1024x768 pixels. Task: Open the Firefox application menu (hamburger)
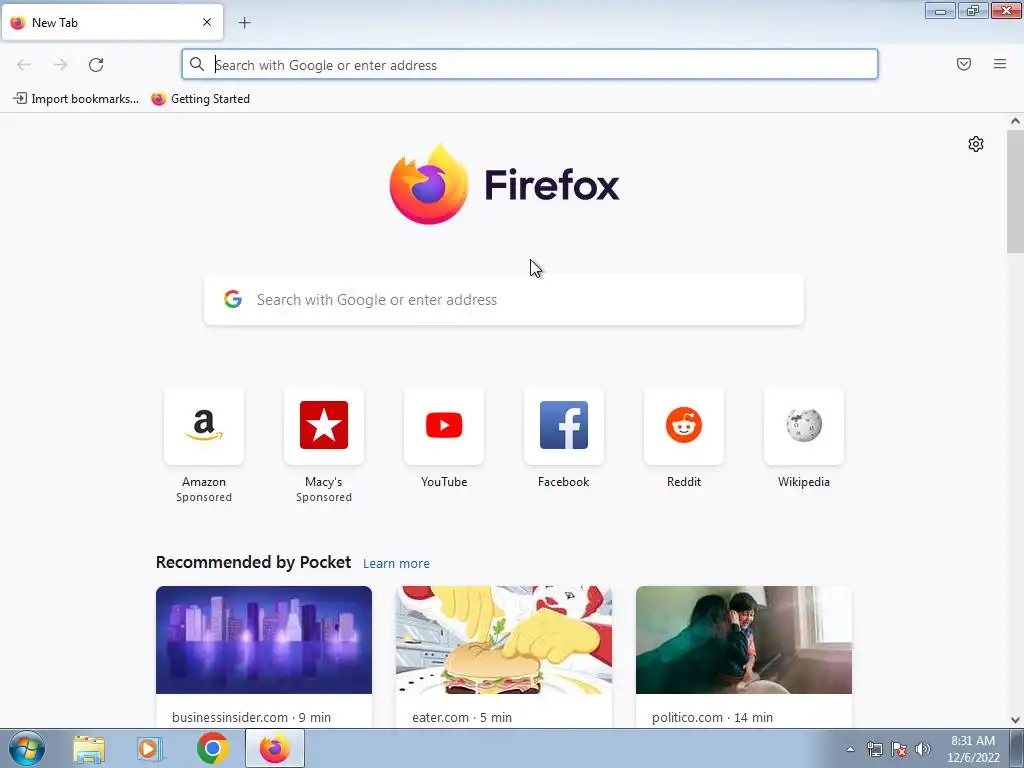coord(999,64)
